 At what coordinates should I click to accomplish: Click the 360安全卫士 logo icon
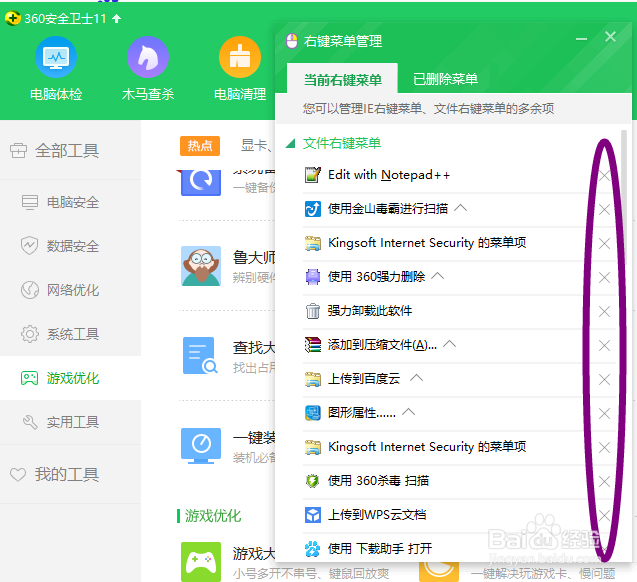click(13, 18)
